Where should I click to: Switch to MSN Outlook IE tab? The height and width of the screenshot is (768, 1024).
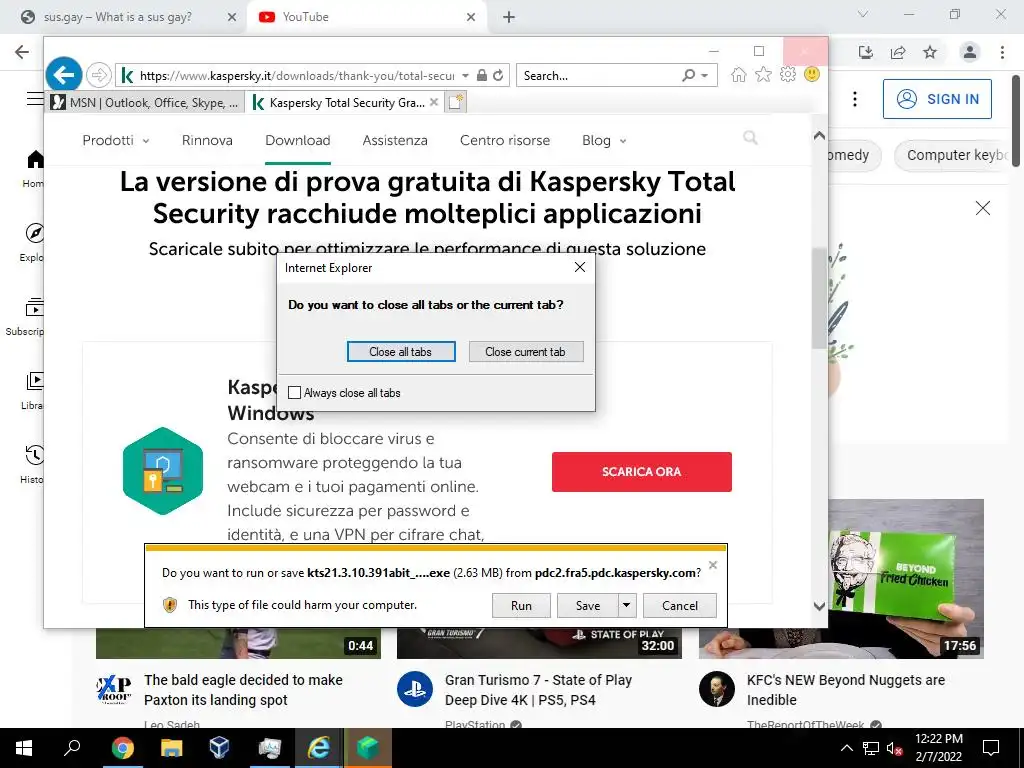coord(145,103)
